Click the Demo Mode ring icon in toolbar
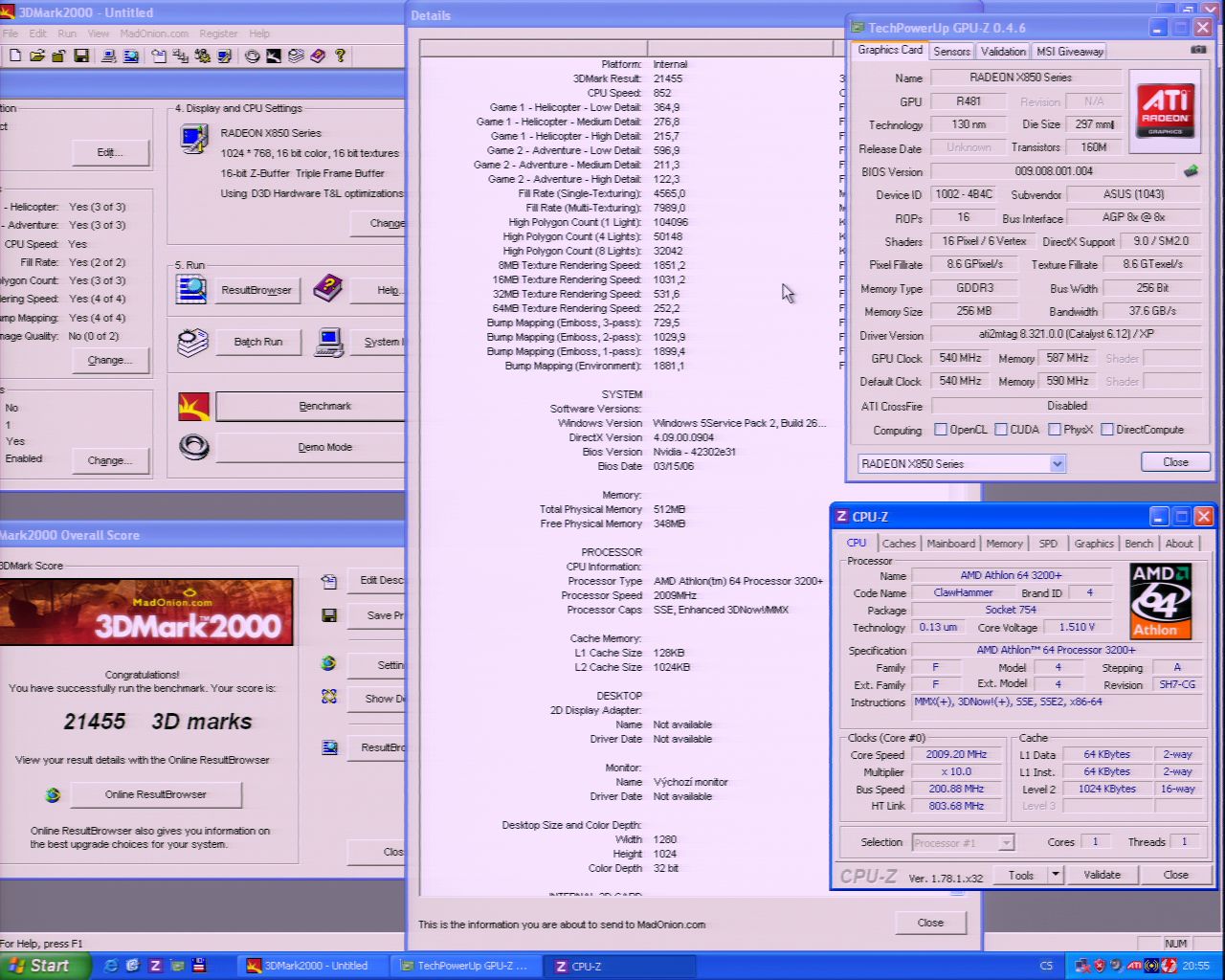The image size is (1225, 980). coord(253,56)
